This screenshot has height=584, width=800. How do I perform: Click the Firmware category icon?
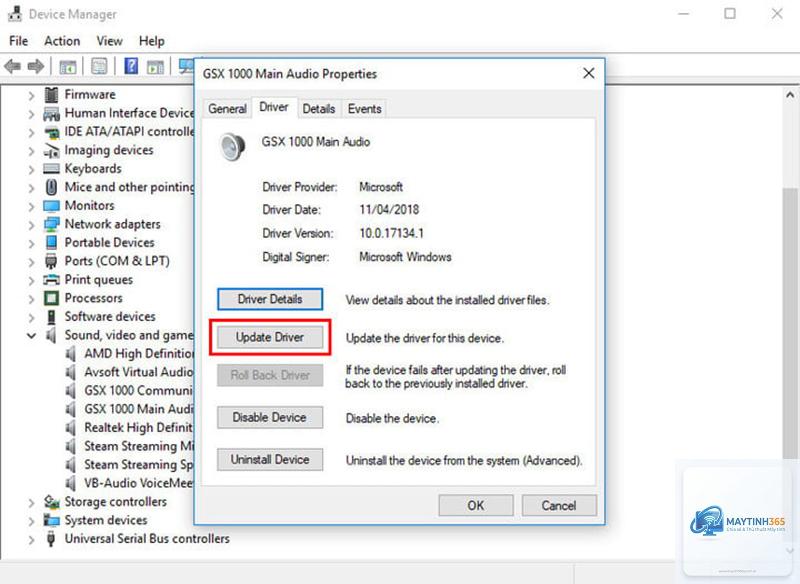click(51, 94)
